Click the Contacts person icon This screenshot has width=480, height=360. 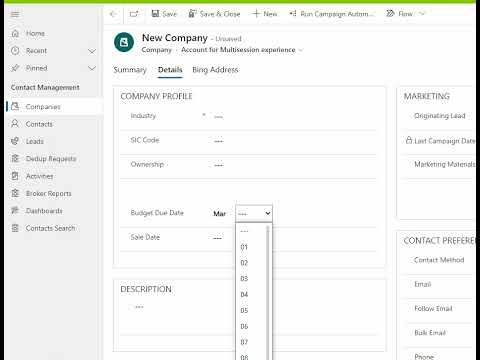coord(15,124)
